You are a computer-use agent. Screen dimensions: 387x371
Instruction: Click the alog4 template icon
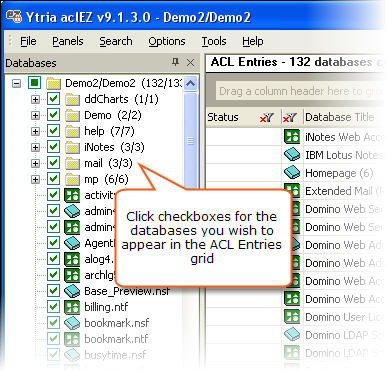[72, 259]
